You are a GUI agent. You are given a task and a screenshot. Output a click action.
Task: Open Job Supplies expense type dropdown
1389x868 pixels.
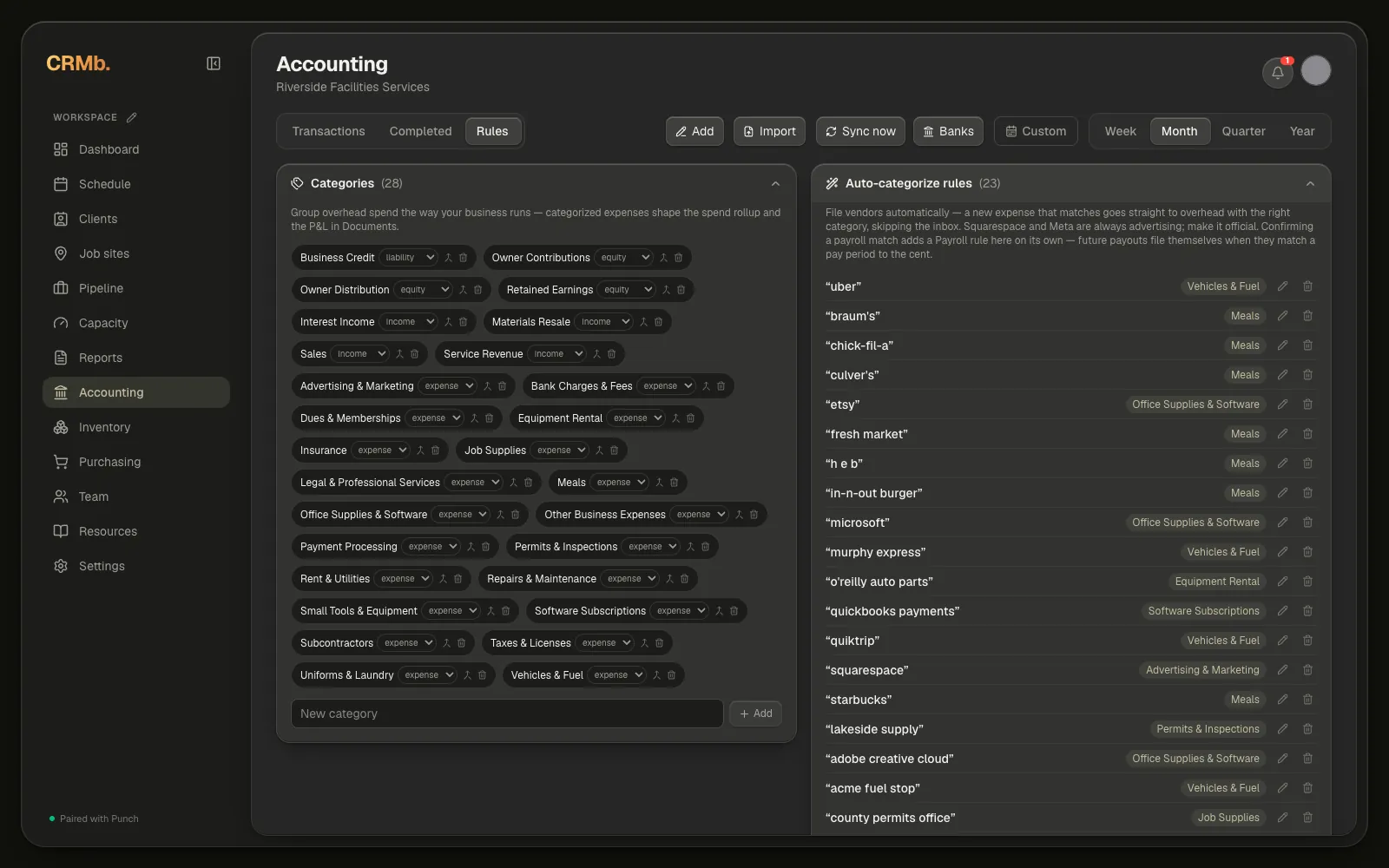pos(559,450)
